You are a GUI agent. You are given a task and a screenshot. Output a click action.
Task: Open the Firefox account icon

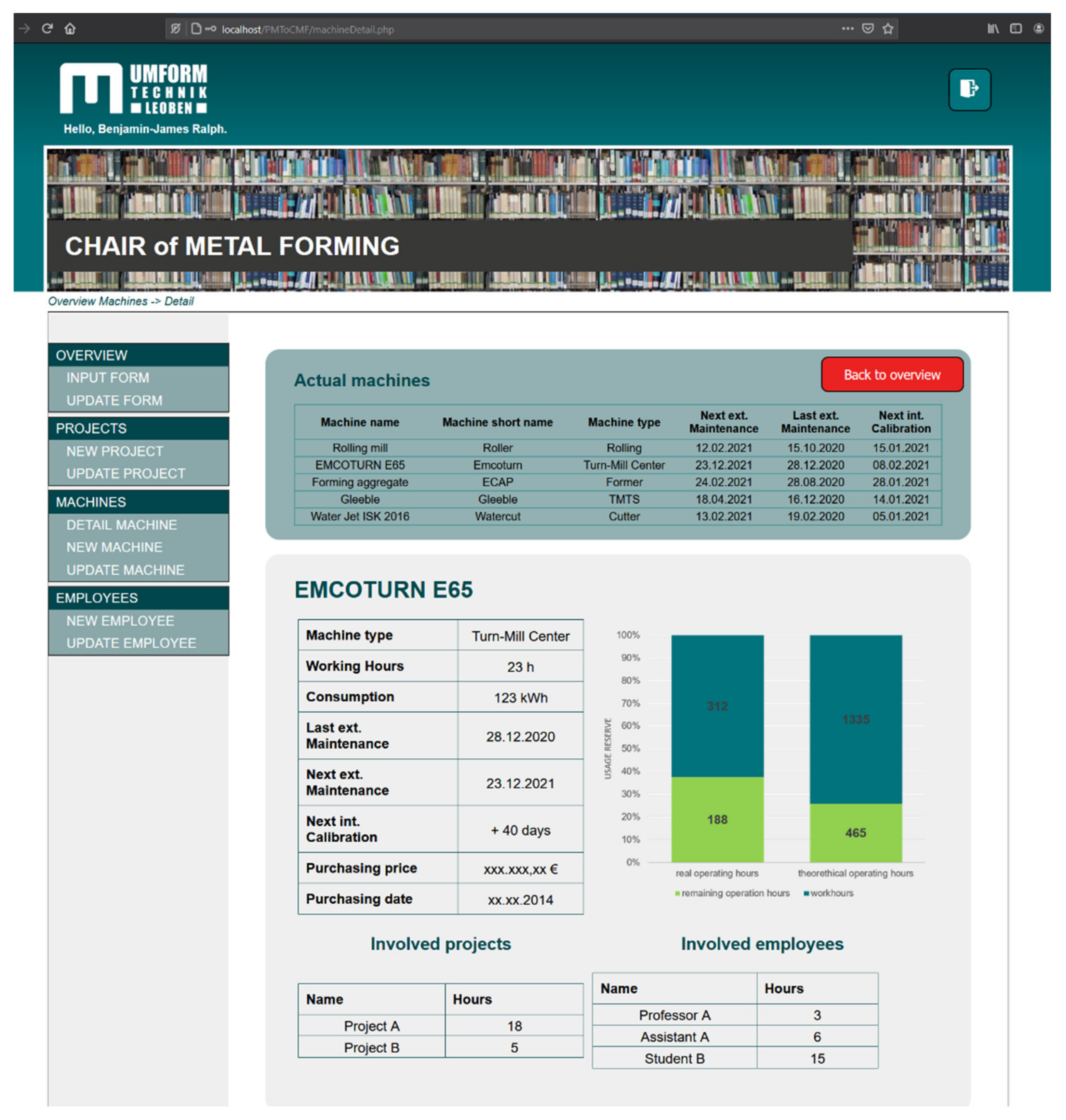click(x=1038, y=28)
